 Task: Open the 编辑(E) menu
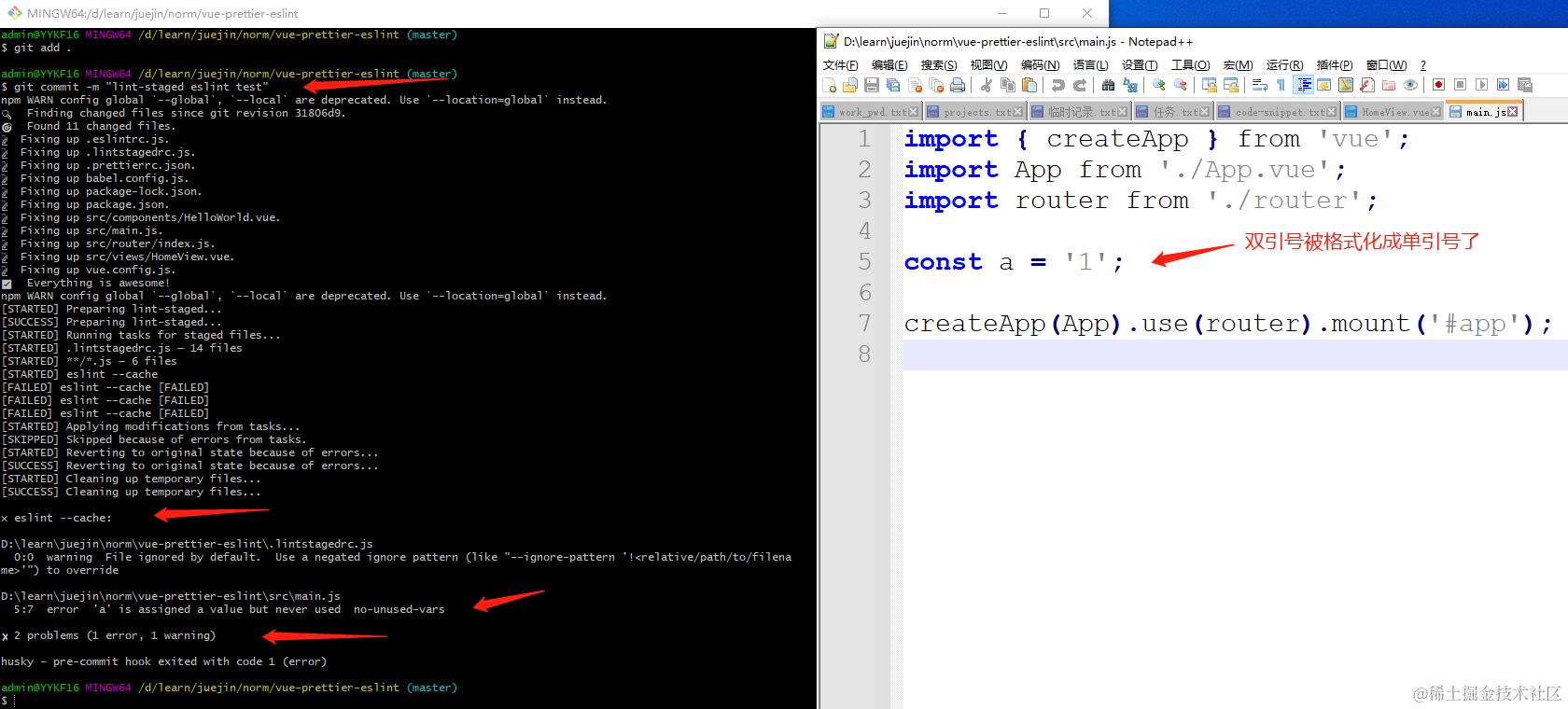(x=889, y=64)
